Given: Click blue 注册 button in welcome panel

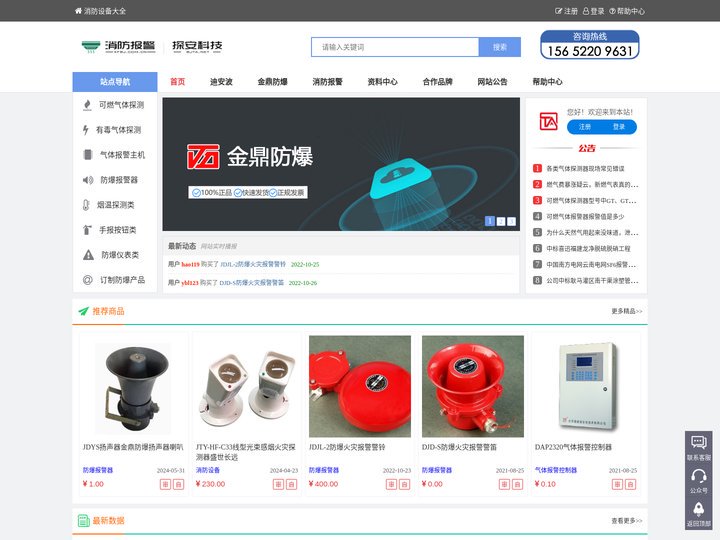Looking at the screenshot, I should click(x=585, y=127).
